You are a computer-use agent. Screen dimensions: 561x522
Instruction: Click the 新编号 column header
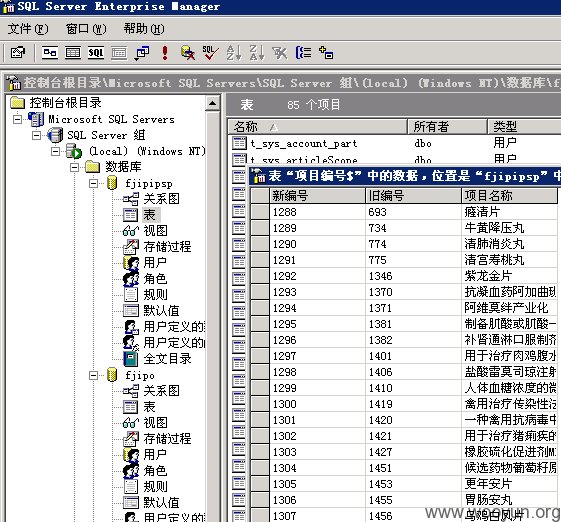(x=317, y=196)
